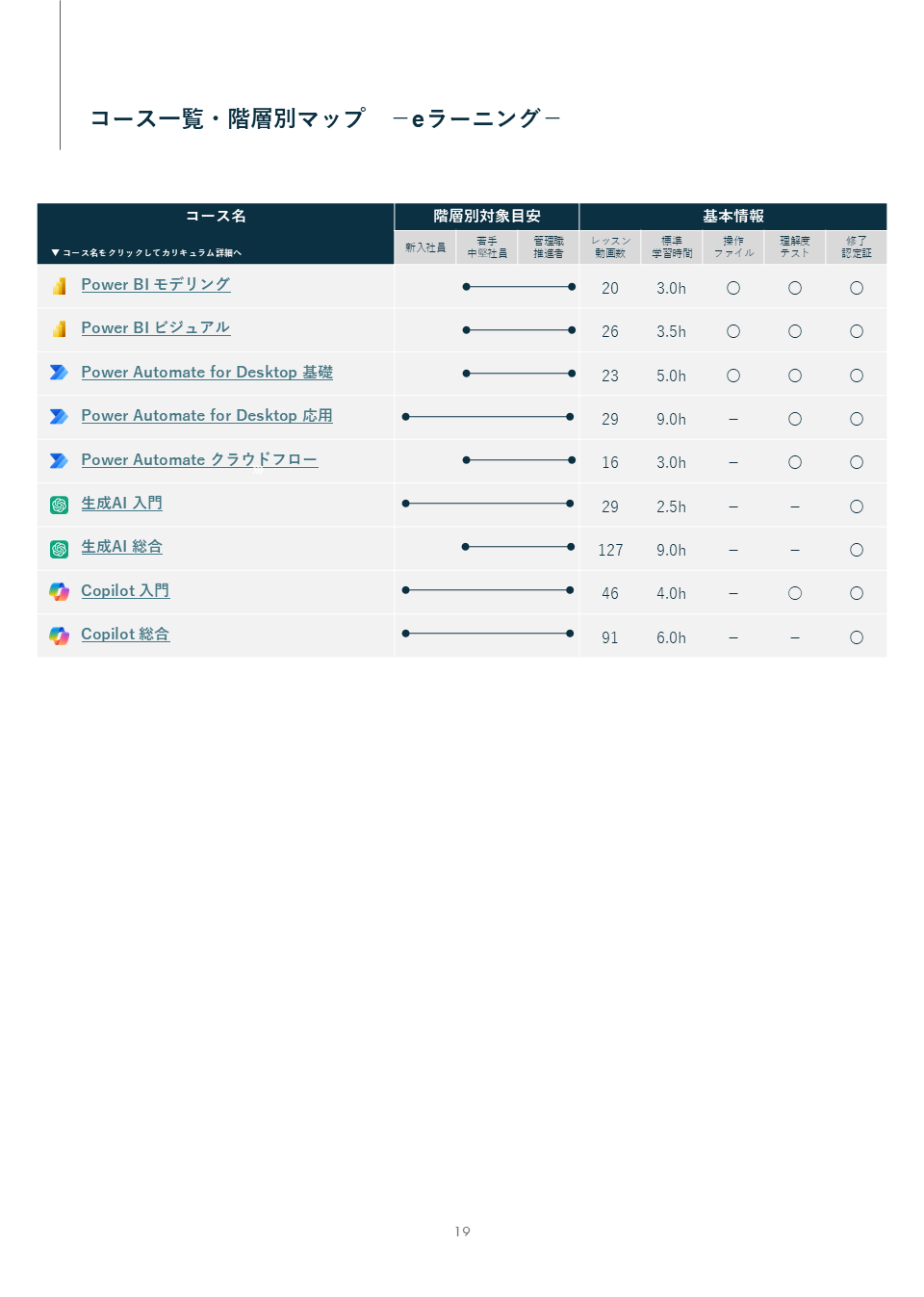Screen dimensions: 924x1297
Task: Select the Power Automate icon for Desktop 基礎
Action: tap(59, 373)
